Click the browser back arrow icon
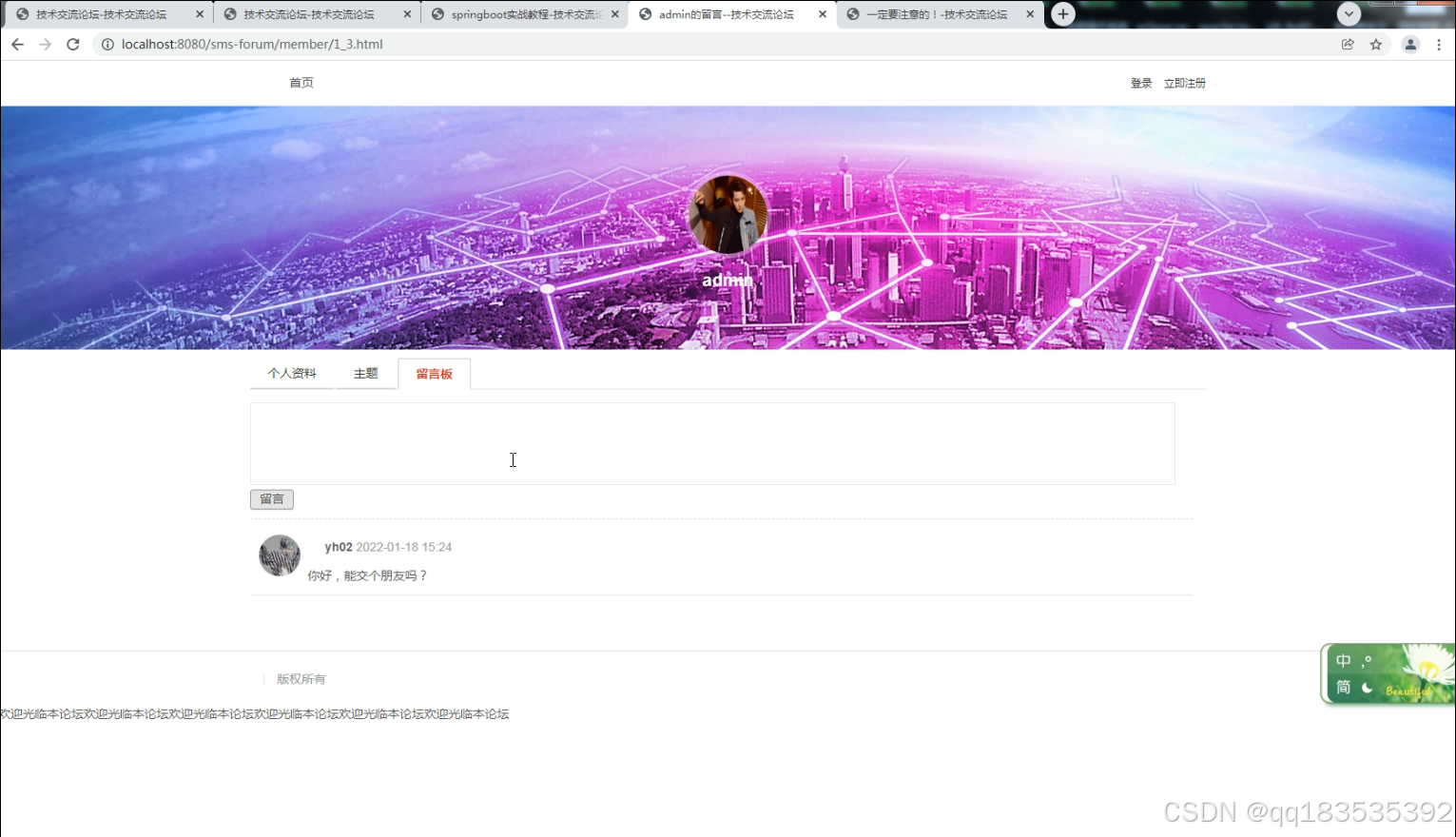This screenshot has width=1456, height=837. point(17,44)
